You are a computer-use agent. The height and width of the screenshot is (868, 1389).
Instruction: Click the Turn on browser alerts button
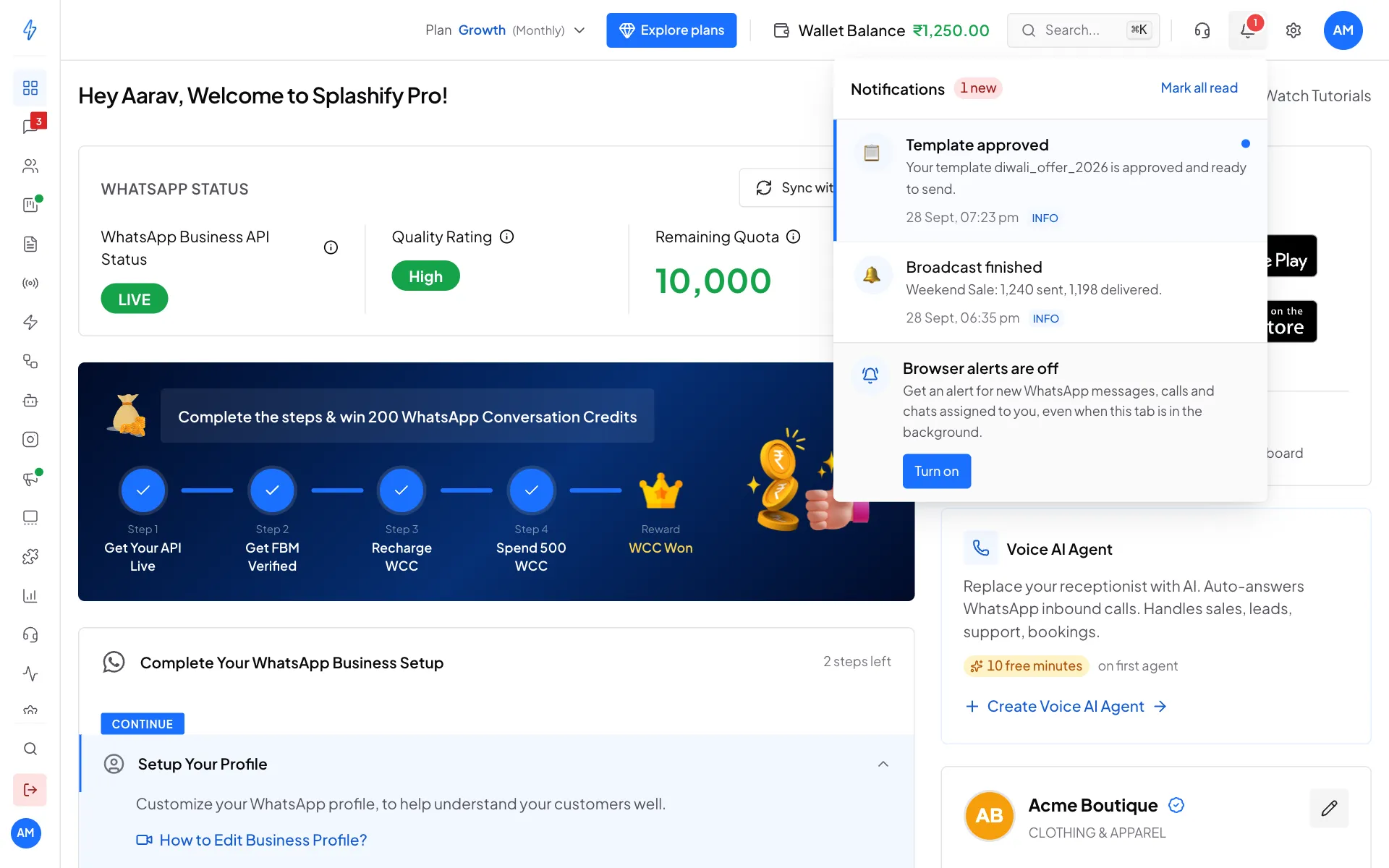point(936,471)
